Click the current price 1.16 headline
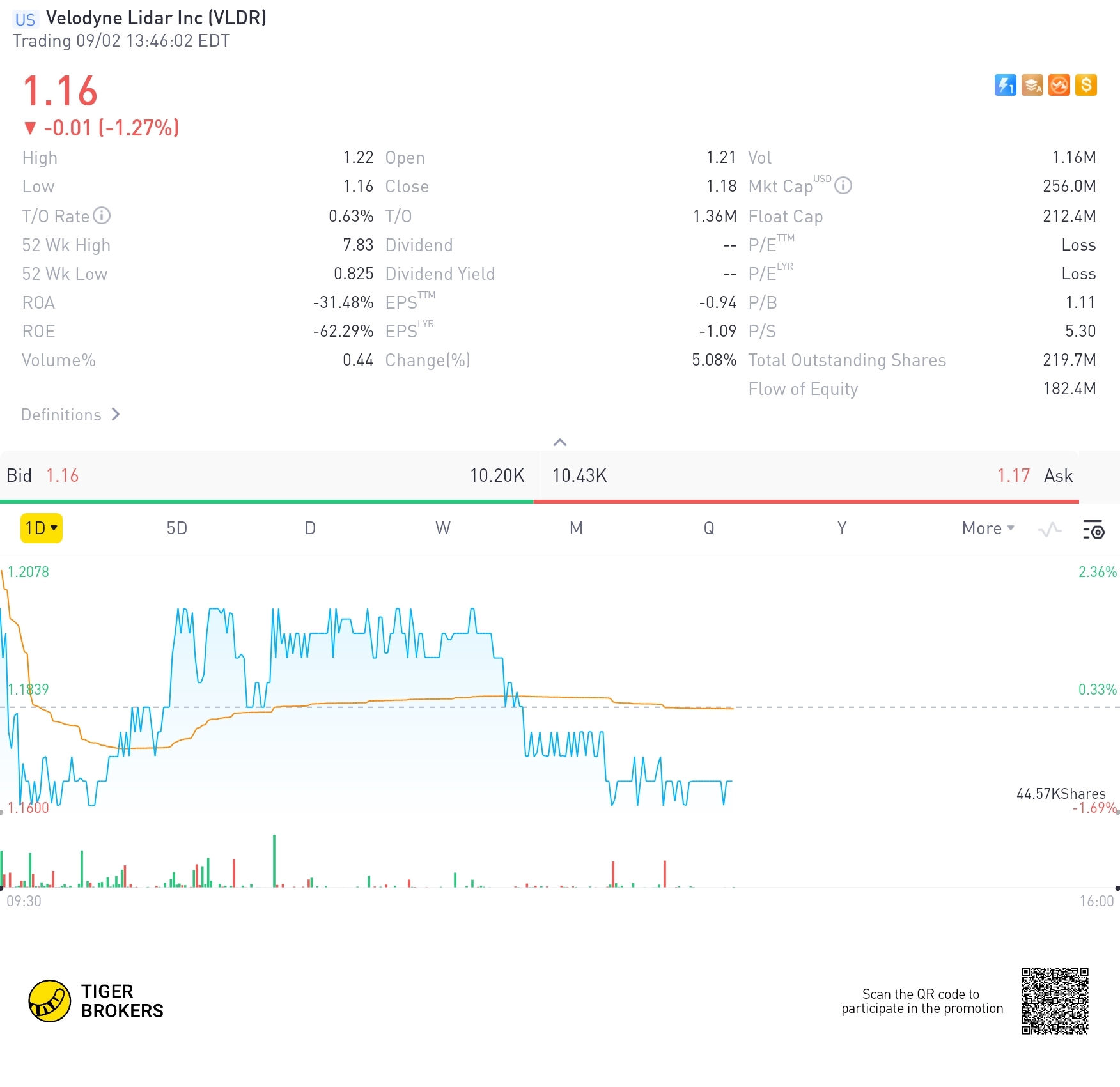 point(60,91)
